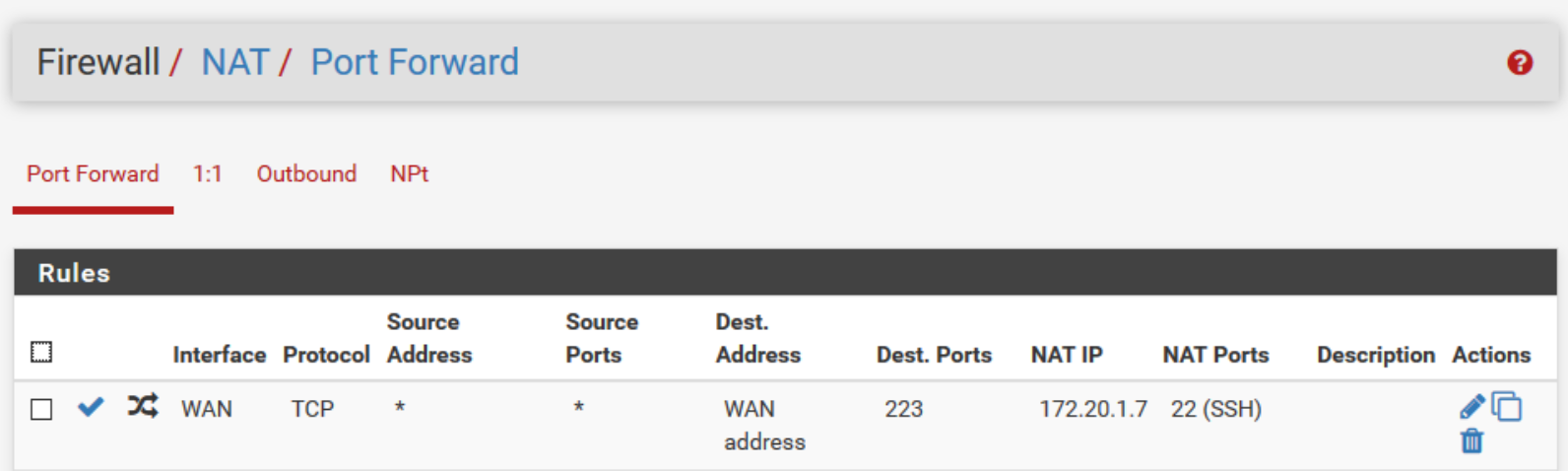Click the Firewall breadcrumb text
Screen dimensions: 1568x471
pos(98,62)
